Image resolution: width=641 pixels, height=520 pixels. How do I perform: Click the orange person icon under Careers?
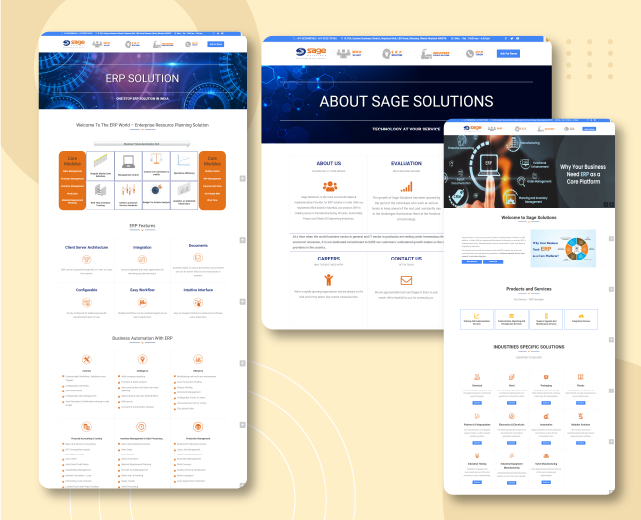click(329, 280)
